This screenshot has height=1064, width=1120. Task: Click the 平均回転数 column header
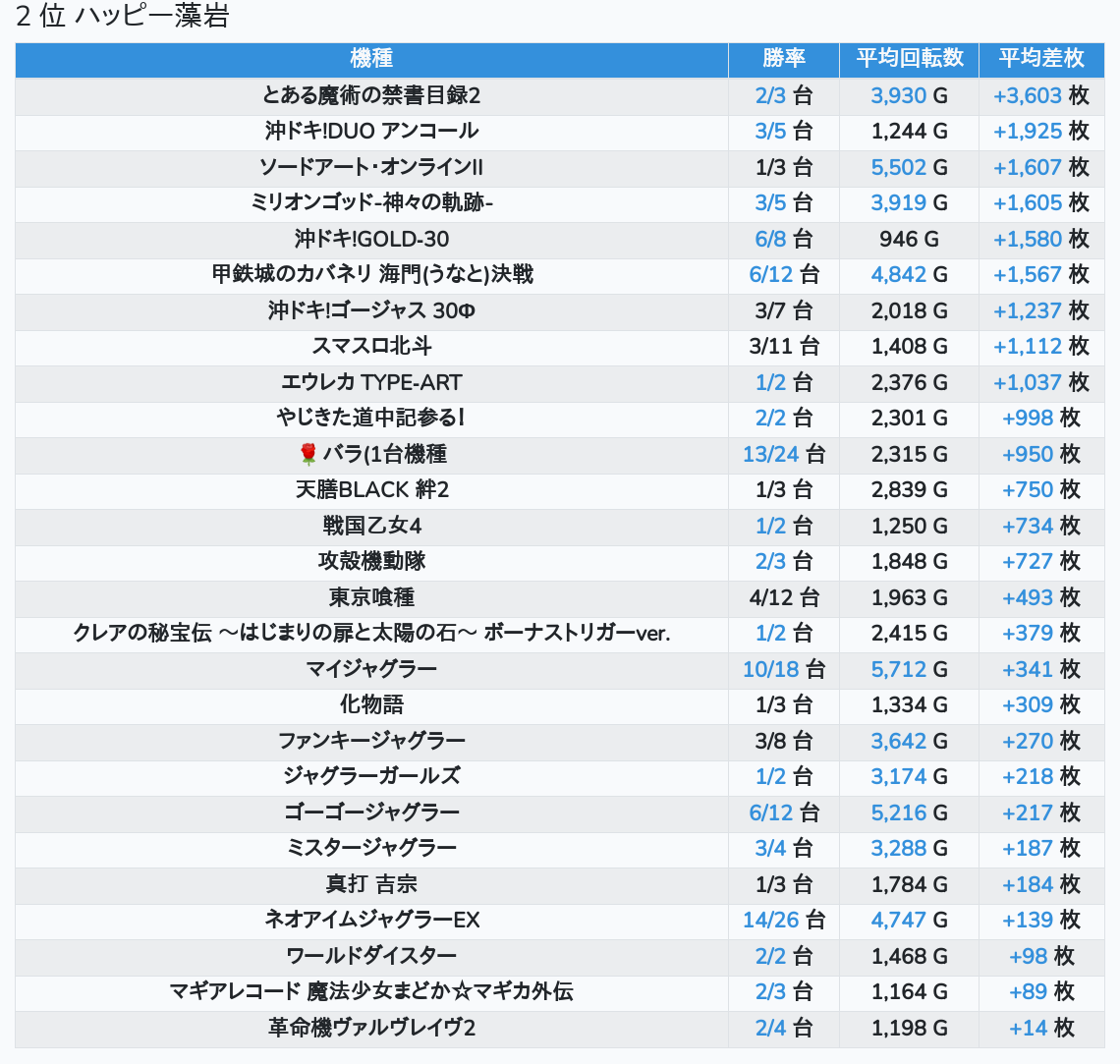pyautogui.click(x=910, y=59)
